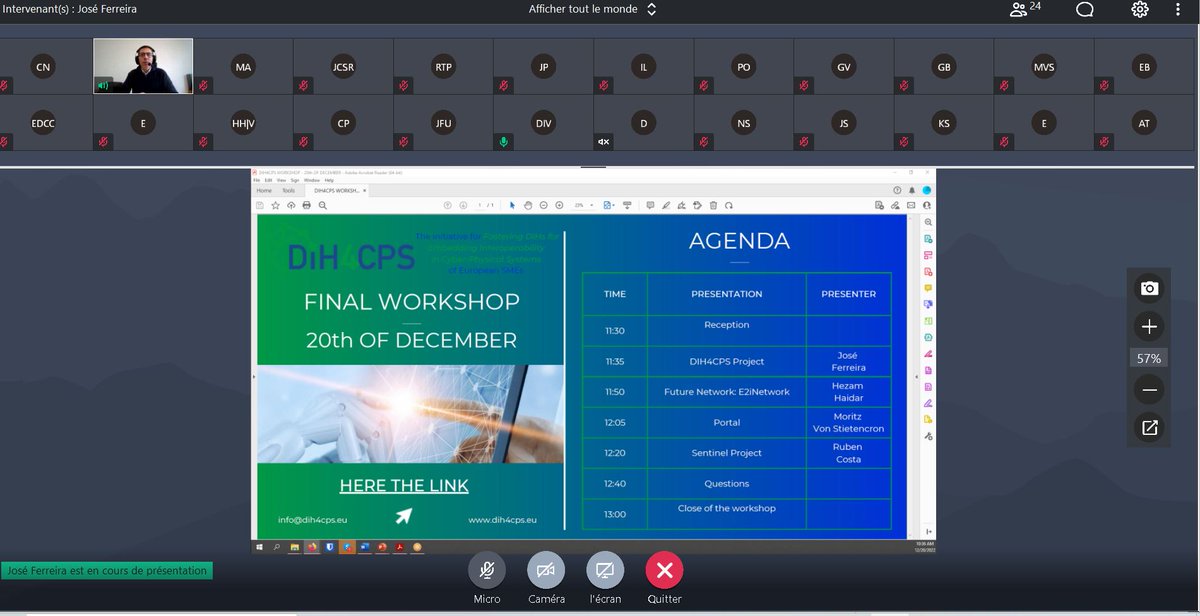
Task: Click the 57% zoom level indicator
Action: [x=1148, y=357]
